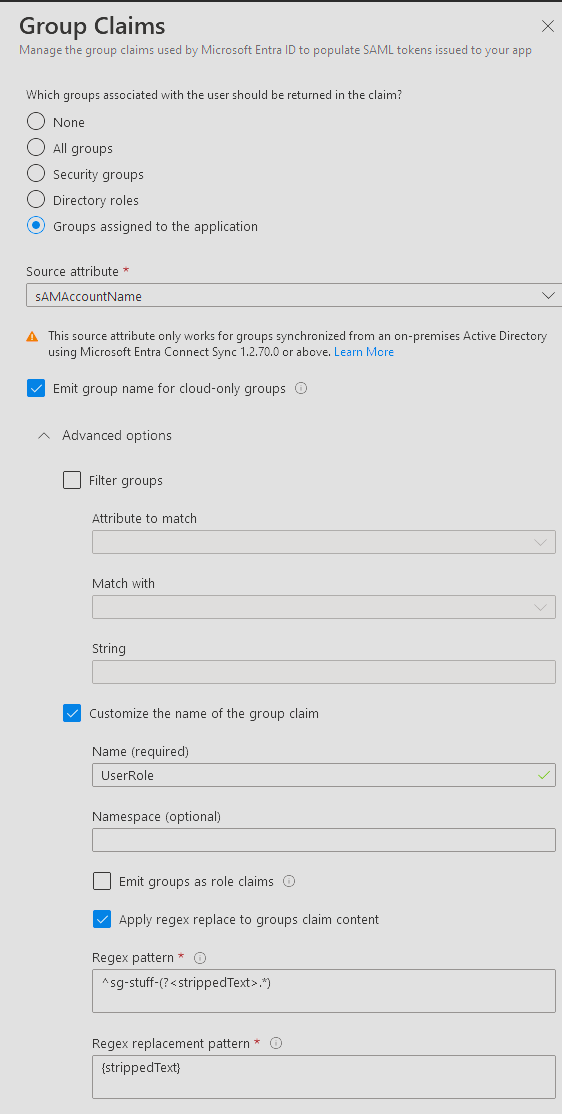Viewport: 562px width, 1114px height.
Task: Click the Name field containing UserRole
Action: point(323,775)
